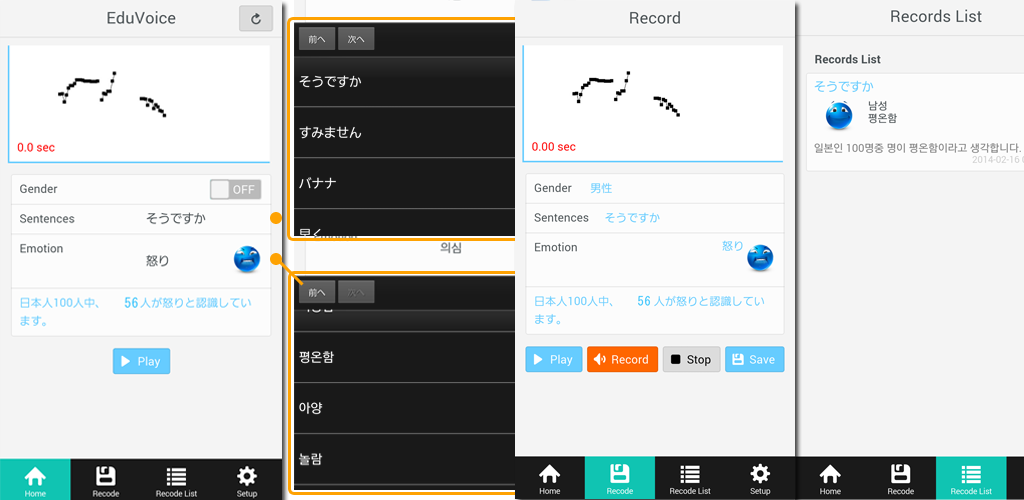The image size is (1024, 500).
Task: Select Recode List tab in Record screen nav bar
Action: pyautogui.click(x=690, y=480)
